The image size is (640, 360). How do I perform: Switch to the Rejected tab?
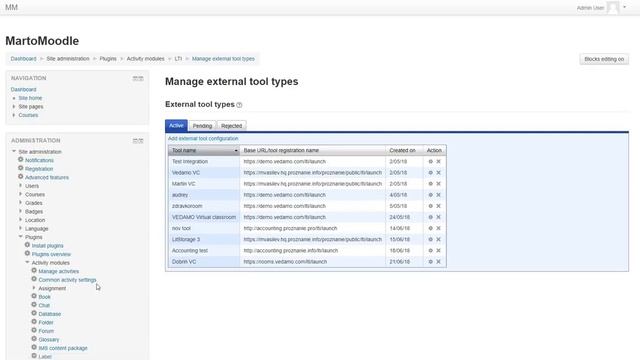(231, 126)
